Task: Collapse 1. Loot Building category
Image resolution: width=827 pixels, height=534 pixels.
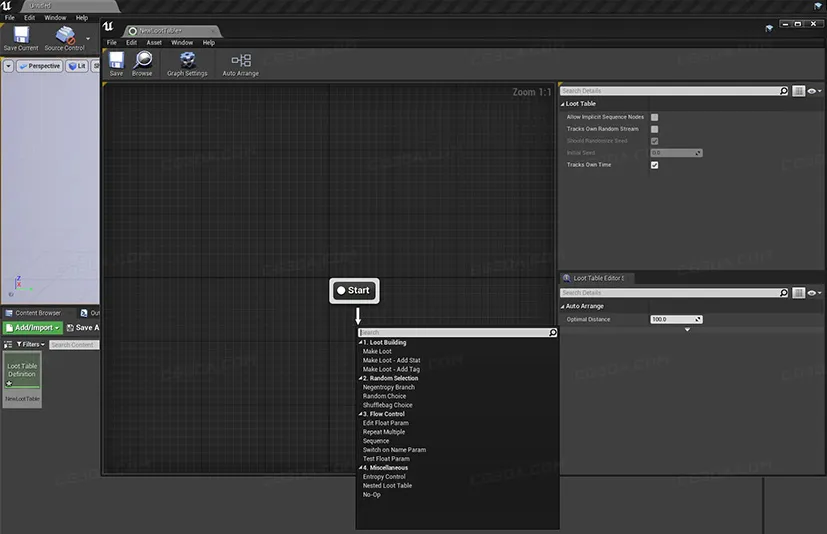Action: pyautogui.click(x=361, y=342)
